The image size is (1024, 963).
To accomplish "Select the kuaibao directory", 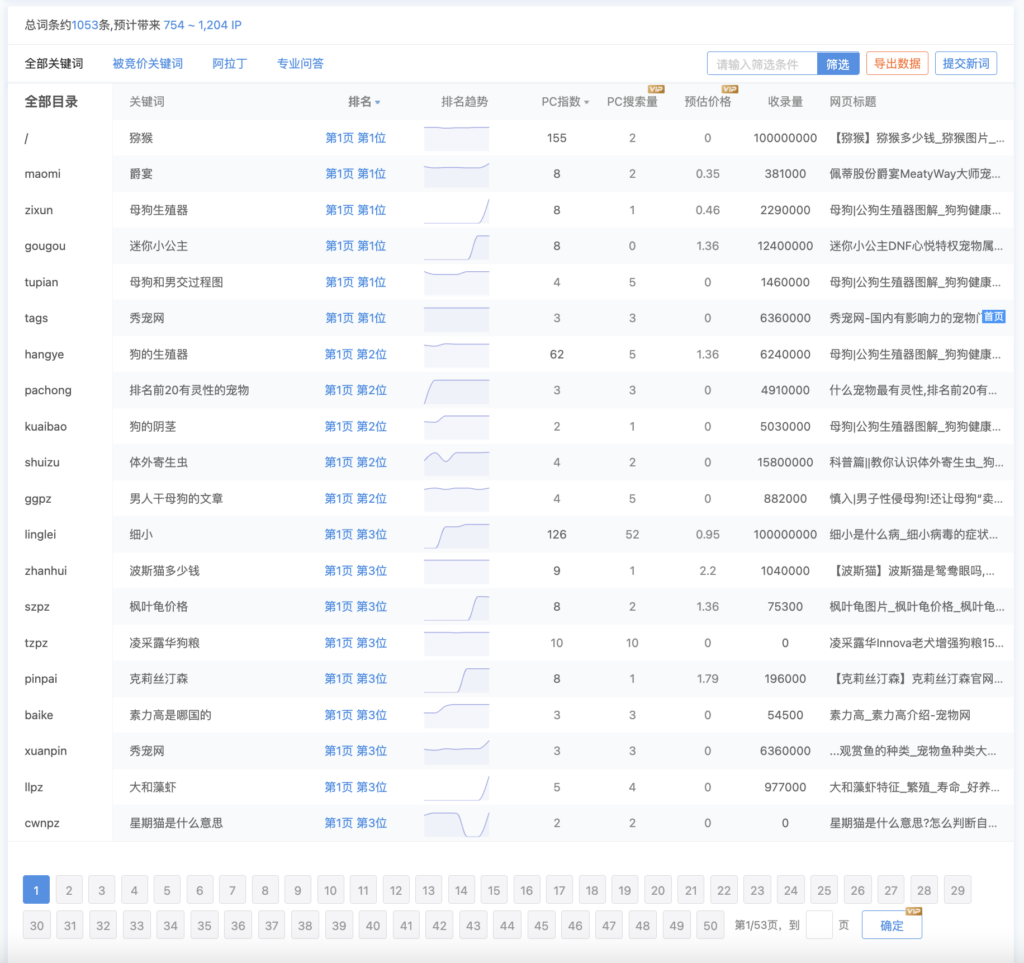I will click(x=45, y=426).
